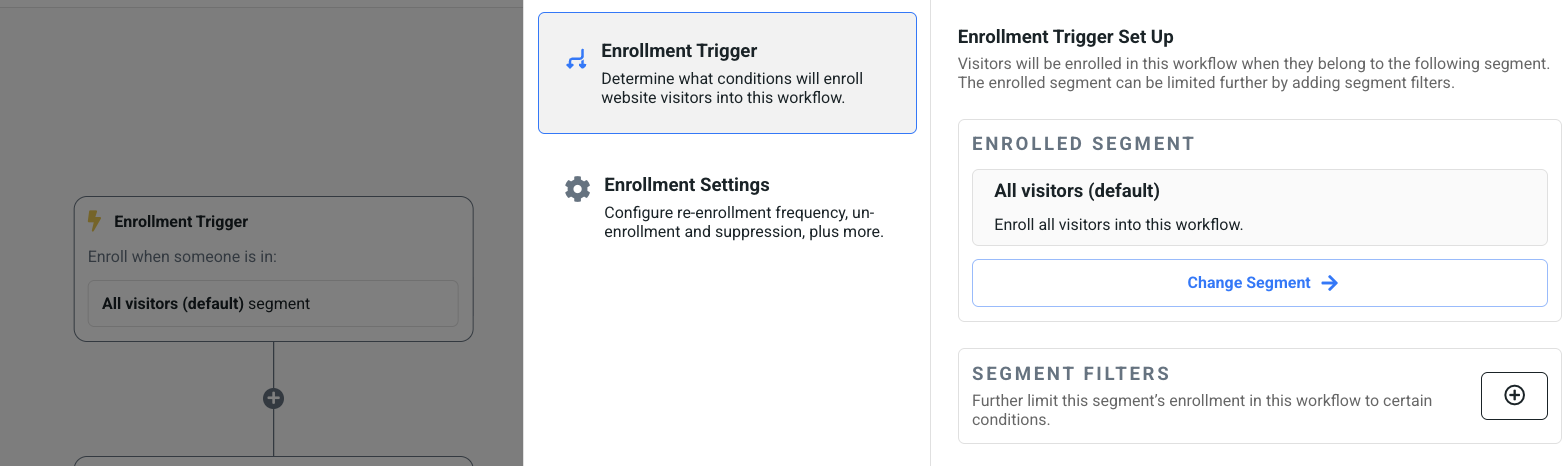This screenshot has width=1566, height=466.
Task: Open the Enrollment Trigger node title on the canvas
Action: click(x=181, y=222)
